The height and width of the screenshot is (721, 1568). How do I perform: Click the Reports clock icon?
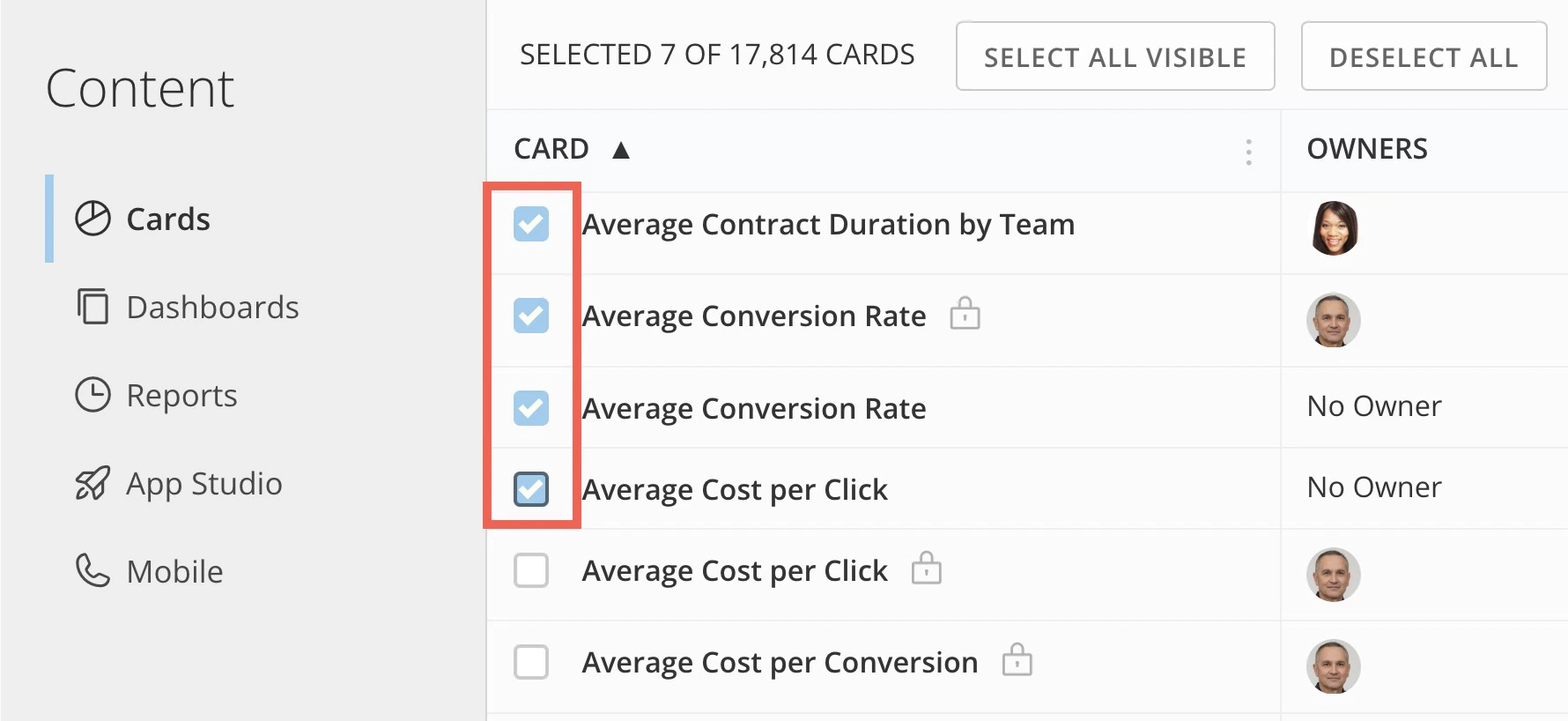point(92,395)
